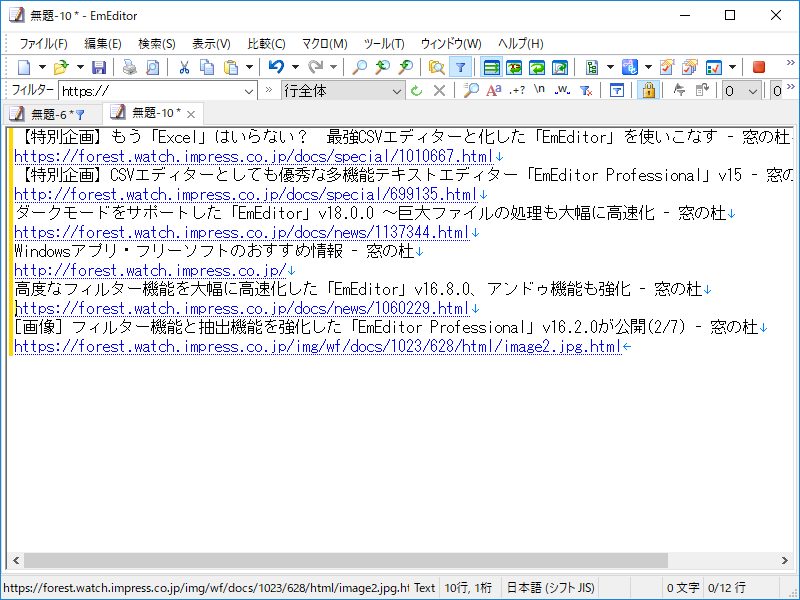Image resolution: width=800 pixels, height=600 pixels.
Task: Toggle Match Whole Word W button
Action: tap(562, 91)
